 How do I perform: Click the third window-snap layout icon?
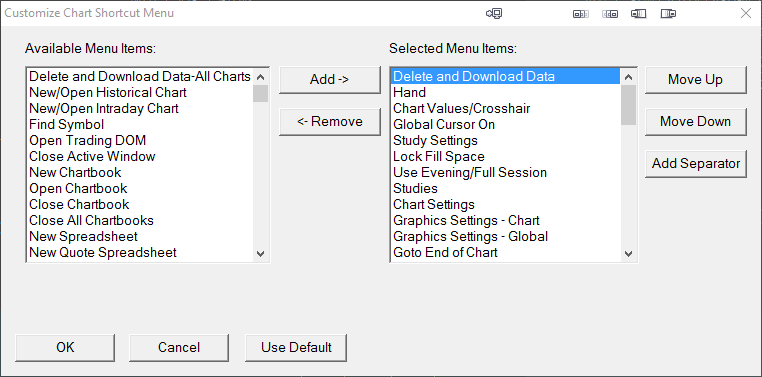[x=639, y=14]
